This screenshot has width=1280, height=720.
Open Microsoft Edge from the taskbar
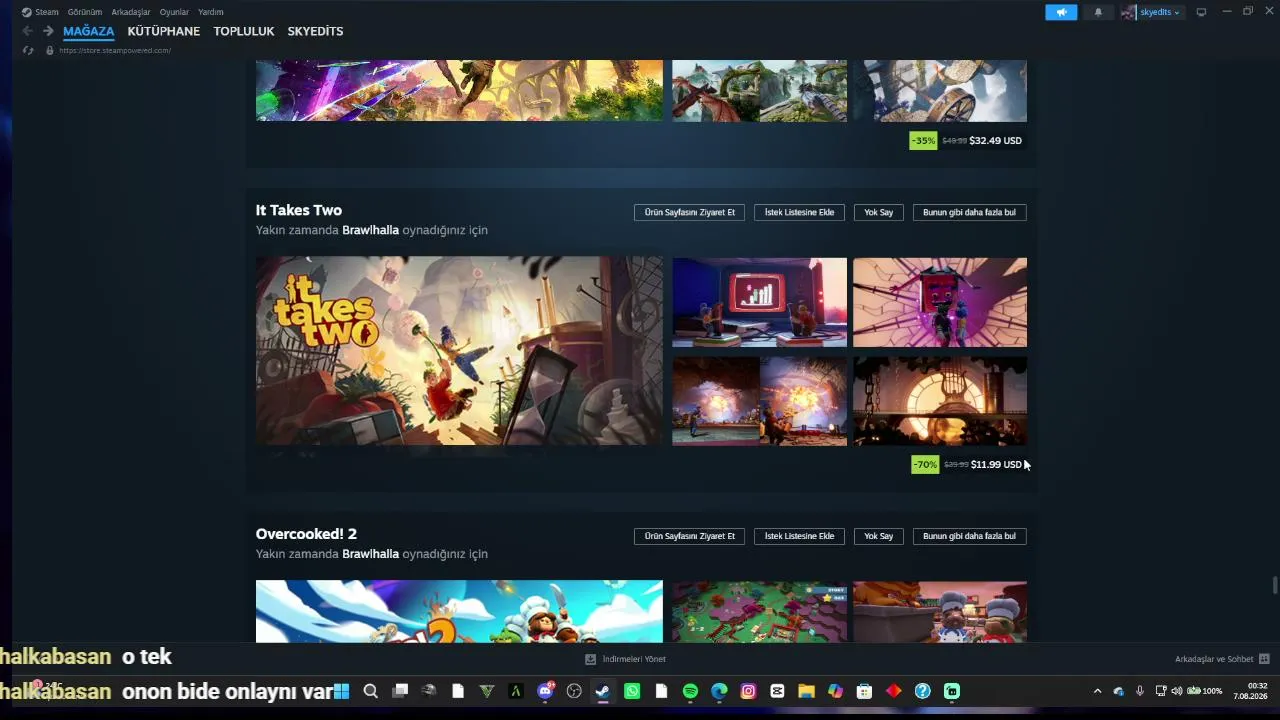pos(719,691)
